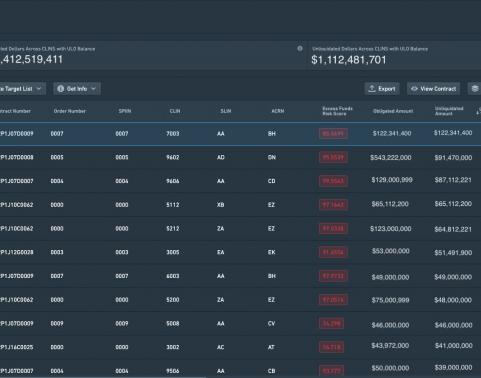Click the AC value in the SLIN column
481x378 pixels.
221,347
